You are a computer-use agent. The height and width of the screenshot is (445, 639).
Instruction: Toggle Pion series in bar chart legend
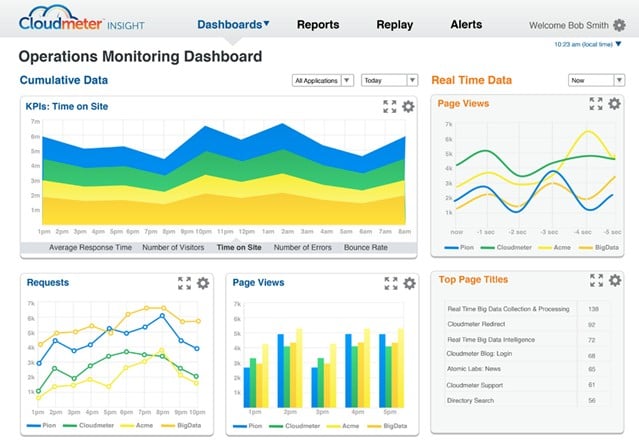point(248,426)
